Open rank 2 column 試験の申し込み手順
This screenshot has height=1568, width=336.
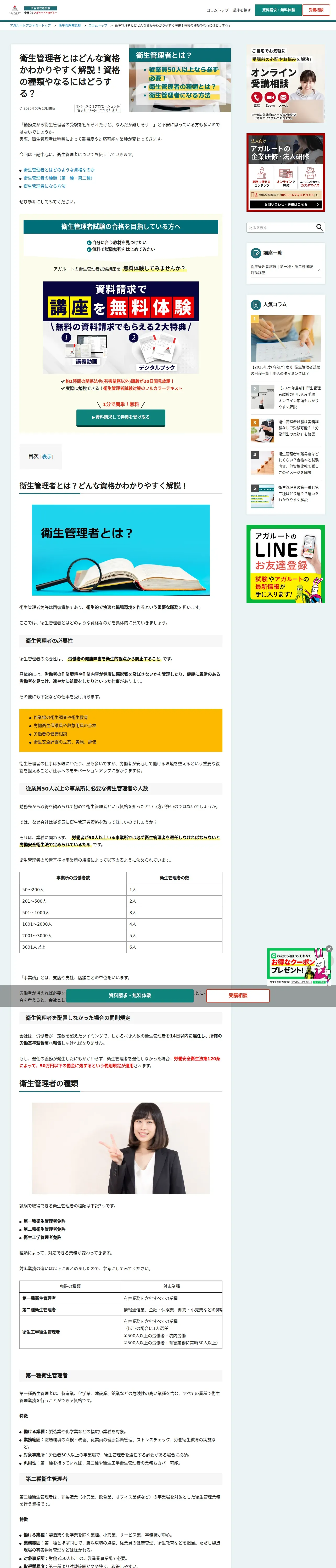pos(285,397)
